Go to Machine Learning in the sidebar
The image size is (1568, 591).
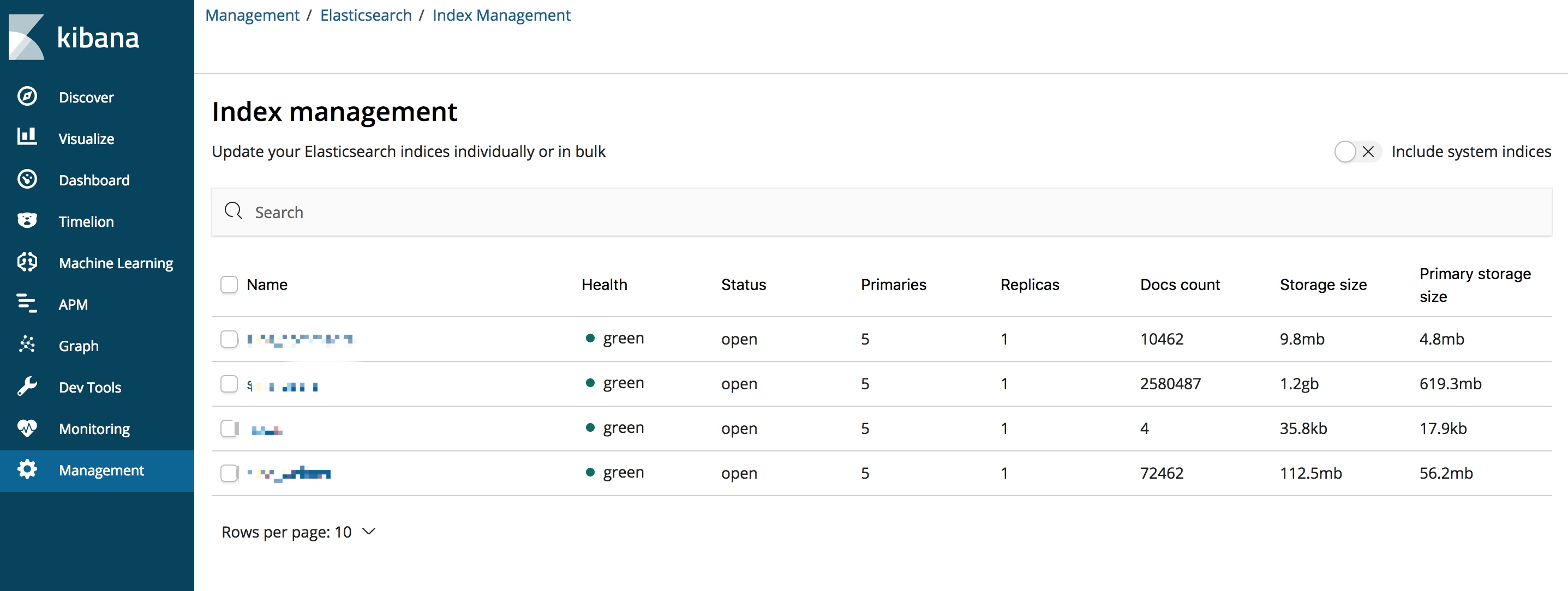click(116, 263)
